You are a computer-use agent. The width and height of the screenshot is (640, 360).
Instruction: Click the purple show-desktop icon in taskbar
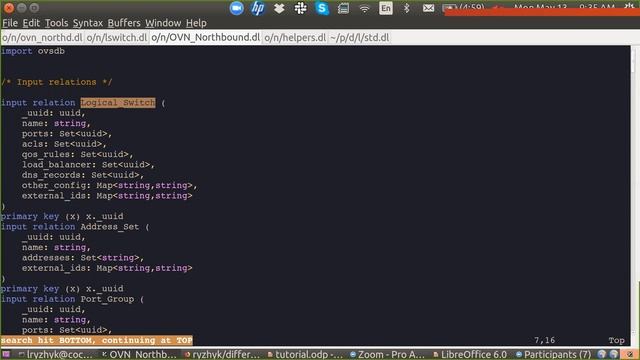pos(6,354)
